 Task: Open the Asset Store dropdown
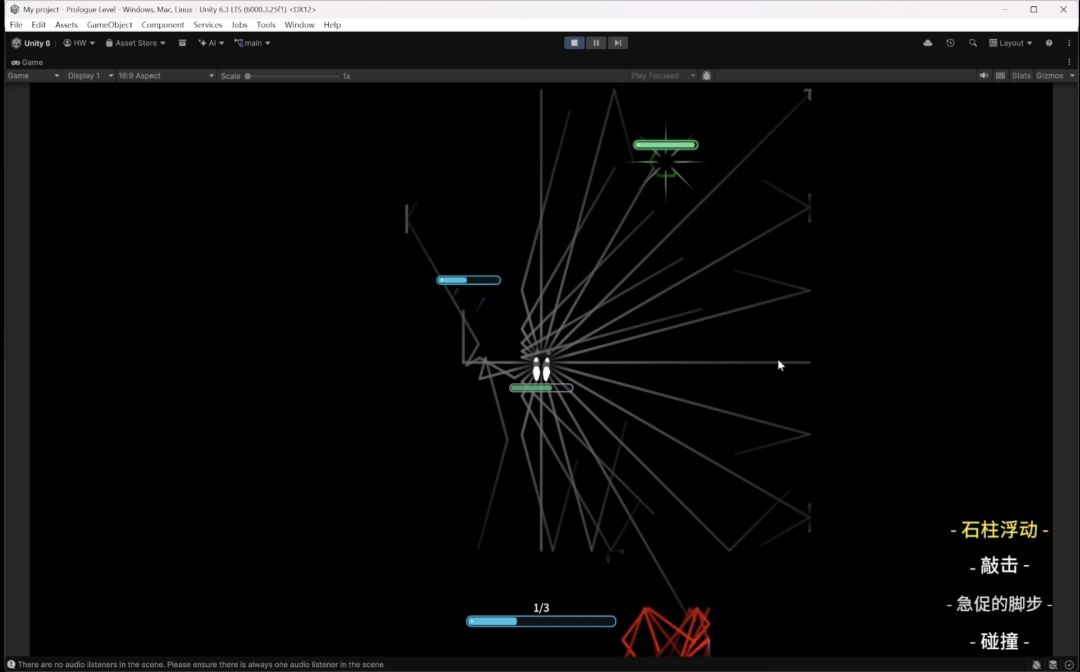pyautogui.click(x=135, y=43)
